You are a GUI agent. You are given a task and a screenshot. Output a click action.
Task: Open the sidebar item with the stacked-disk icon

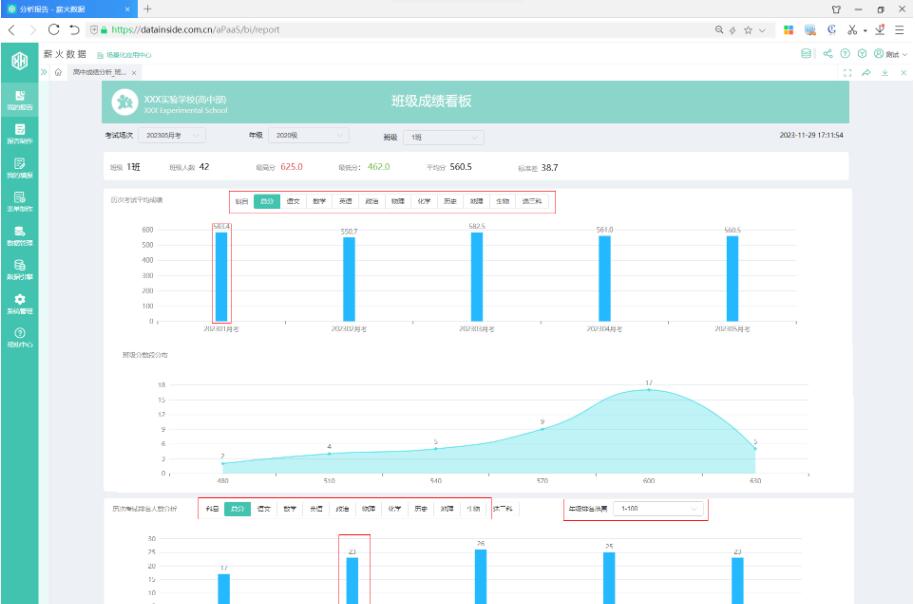pyautogui.click(x=20, y=235)
